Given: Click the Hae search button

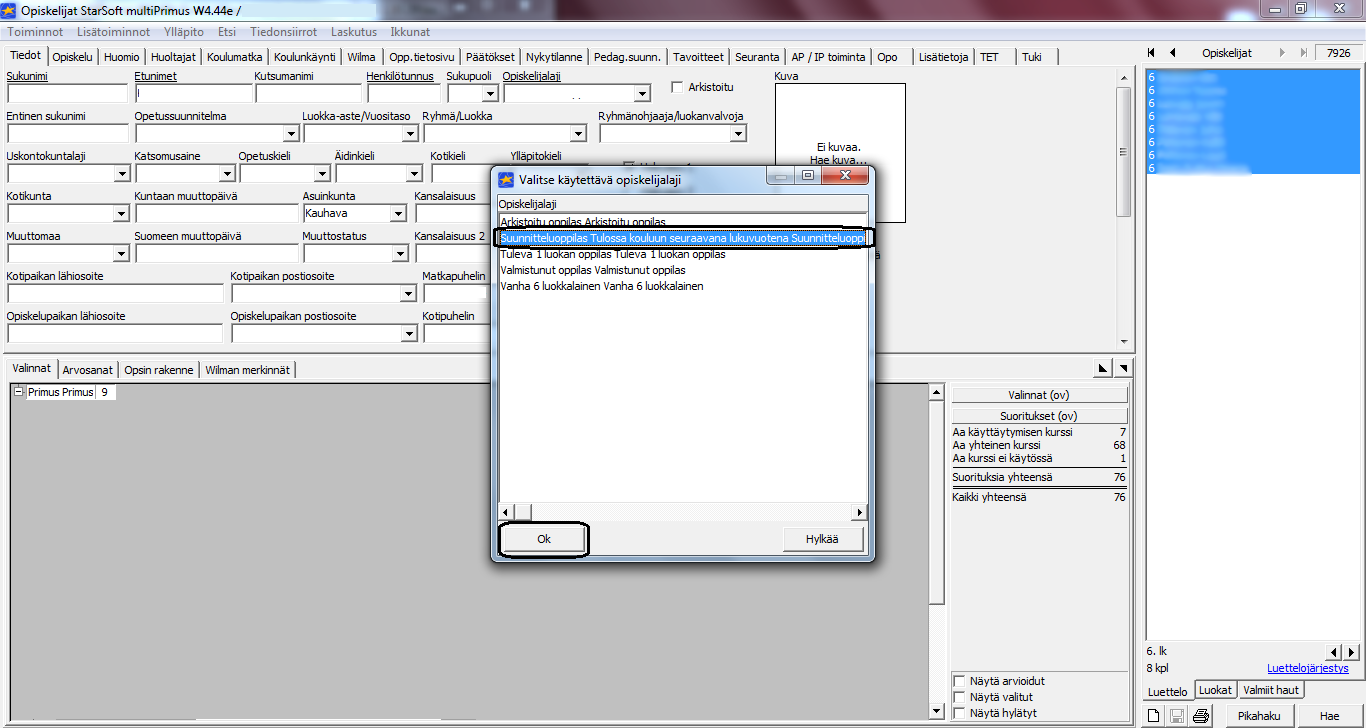Looking at the screenshot, I should point(1329,716).
